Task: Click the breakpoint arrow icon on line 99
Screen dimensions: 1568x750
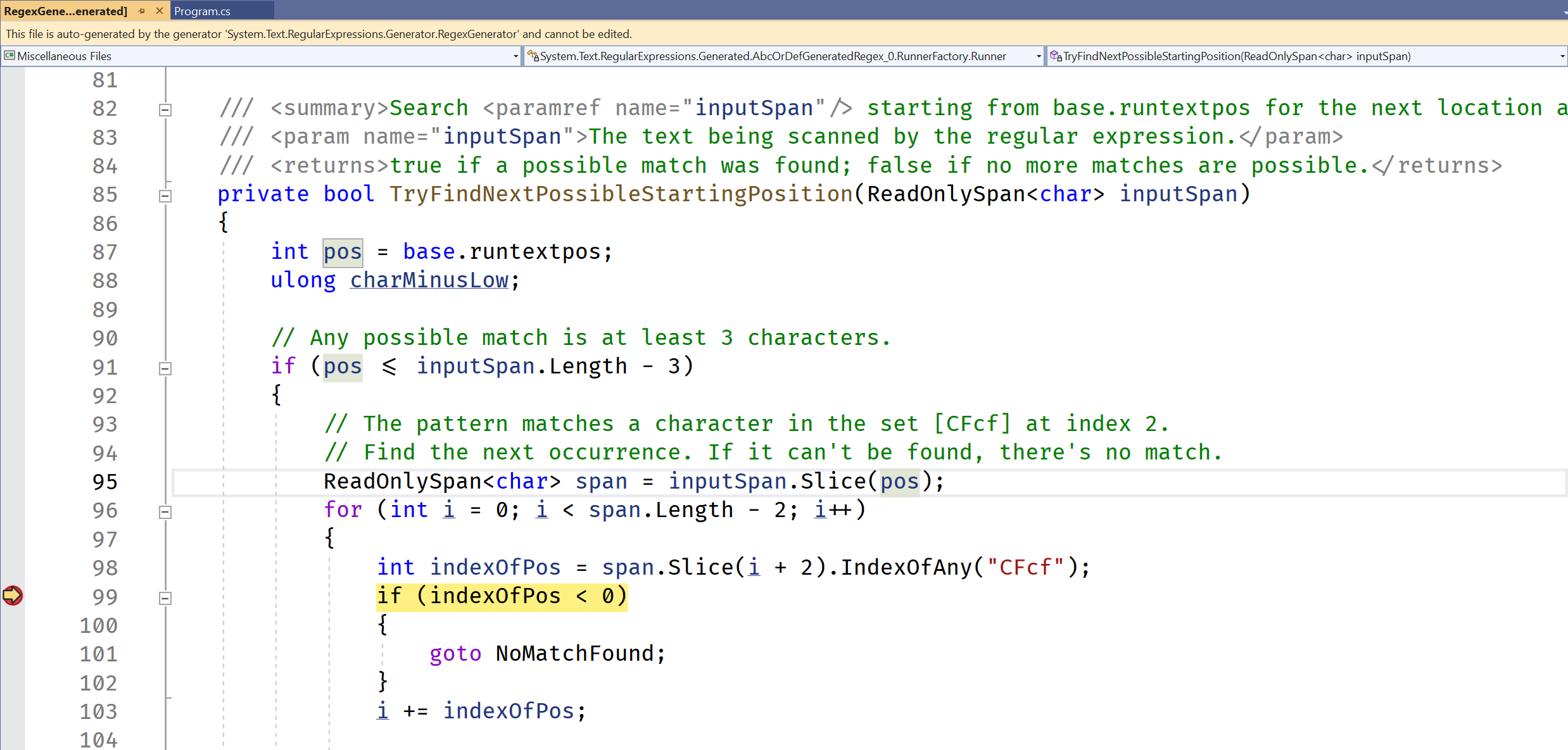Action: (13, 596)
